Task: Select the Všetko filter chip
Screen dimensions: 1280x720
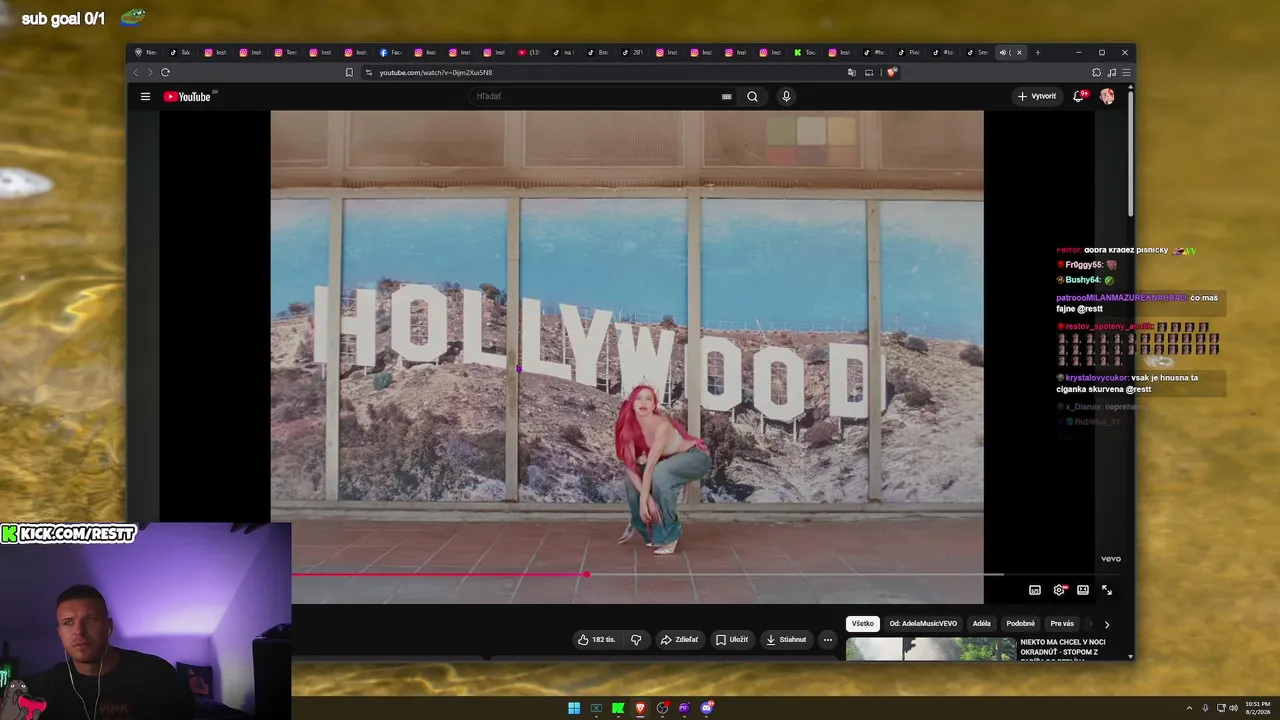Action: click(863, 624)
